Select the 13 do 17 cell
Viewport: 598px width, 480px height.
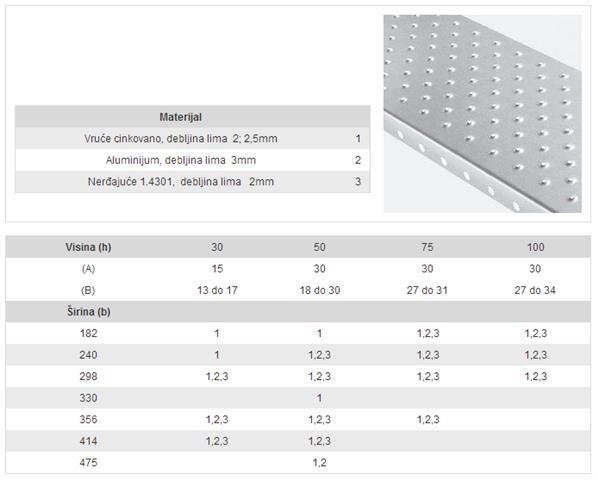(217, 290)
